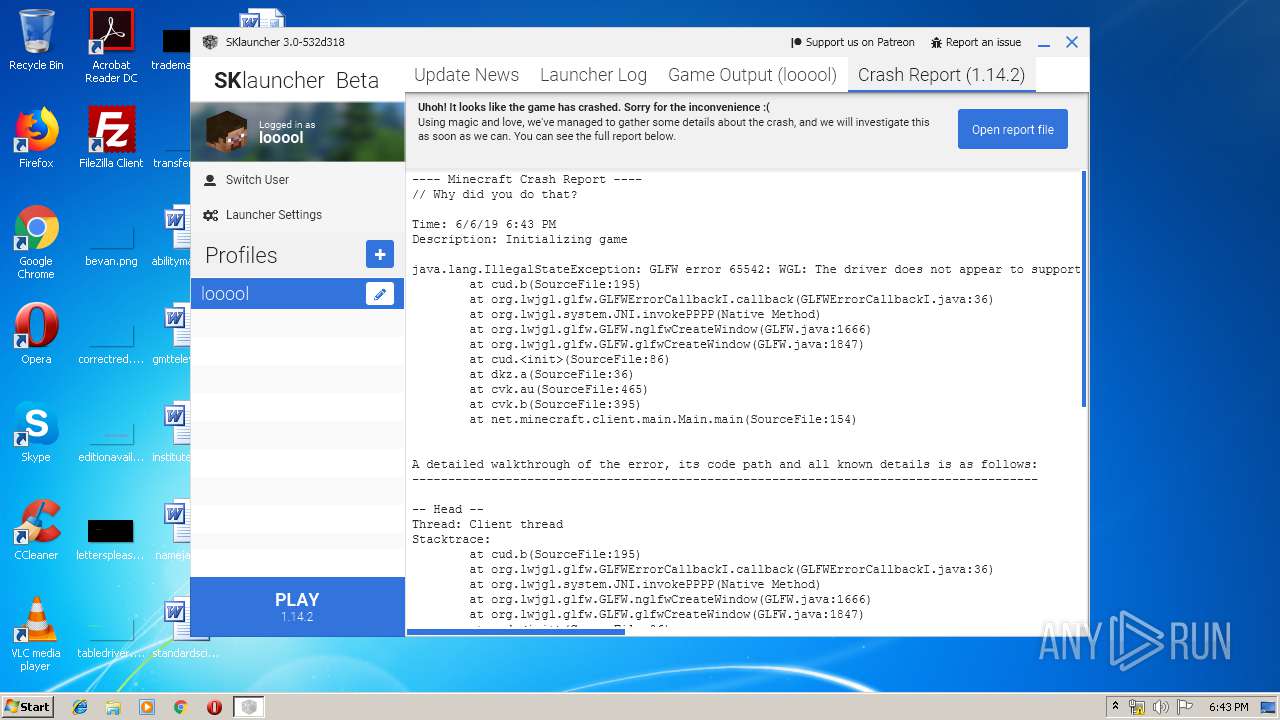Launch CCleaner desktop shortcut
This screenshot has width=1280, height=720.
click(36, 530)
